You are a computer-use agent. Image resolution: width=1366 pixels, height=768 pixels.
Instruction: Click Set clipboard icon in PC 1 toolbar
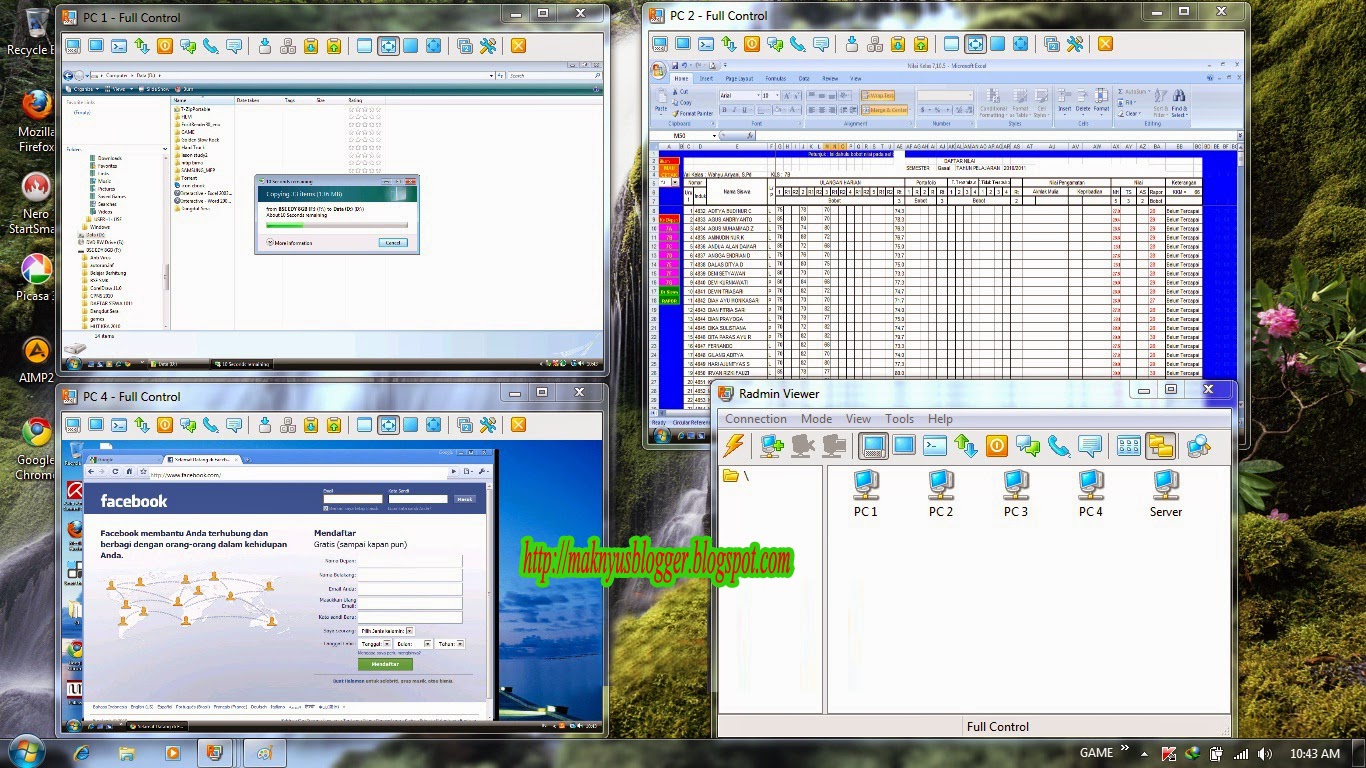tap(334, 46)
